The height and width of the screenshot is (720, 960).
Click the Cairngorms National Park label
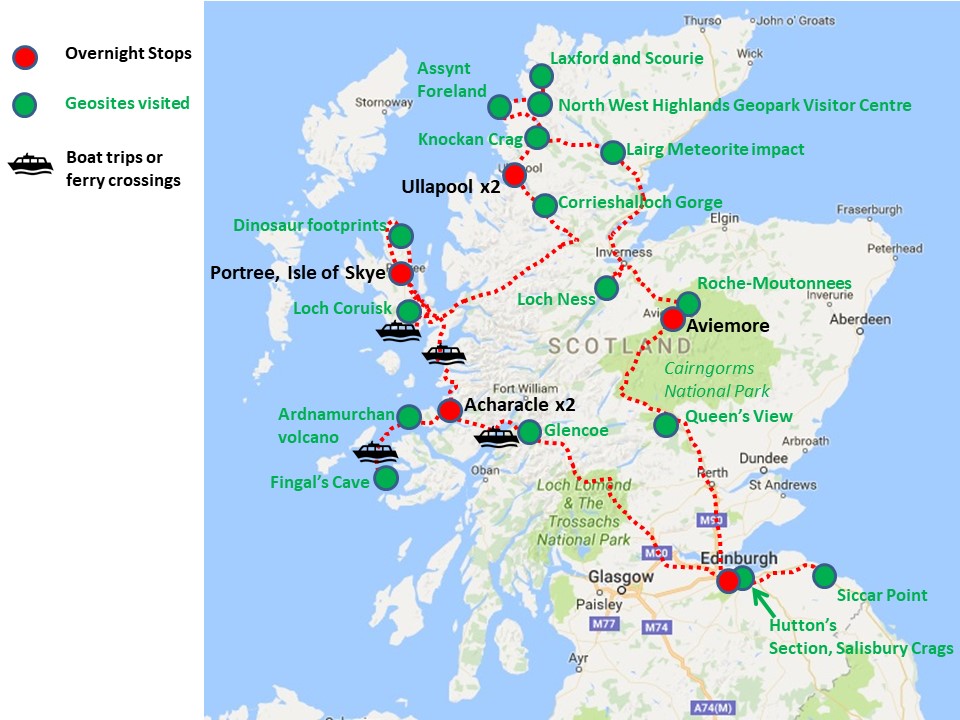[x=708, y=378]
